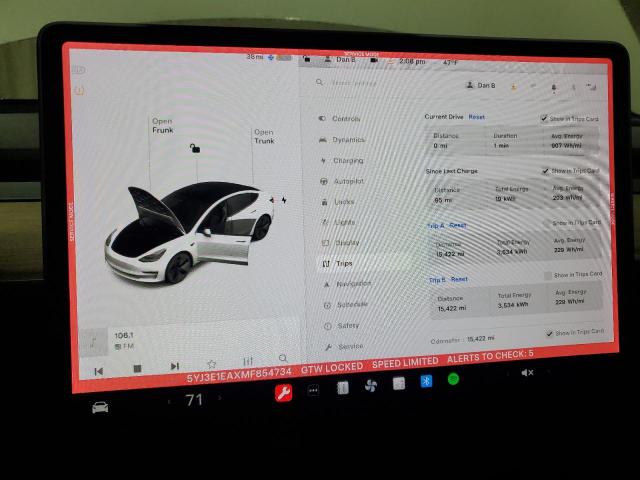Open the Spotify app icon
640x480 pixels.
click(453, 379)
